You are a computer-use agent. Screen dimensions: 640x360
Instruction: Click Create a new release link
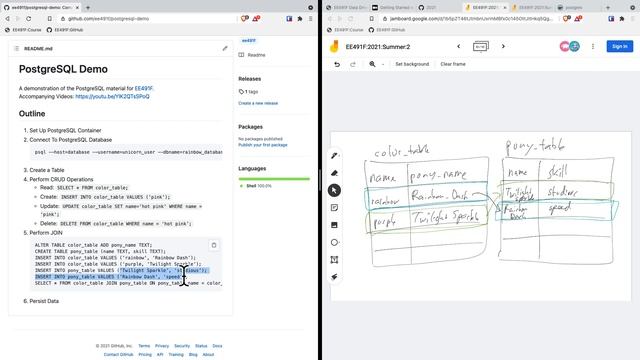tap(258, 103)
